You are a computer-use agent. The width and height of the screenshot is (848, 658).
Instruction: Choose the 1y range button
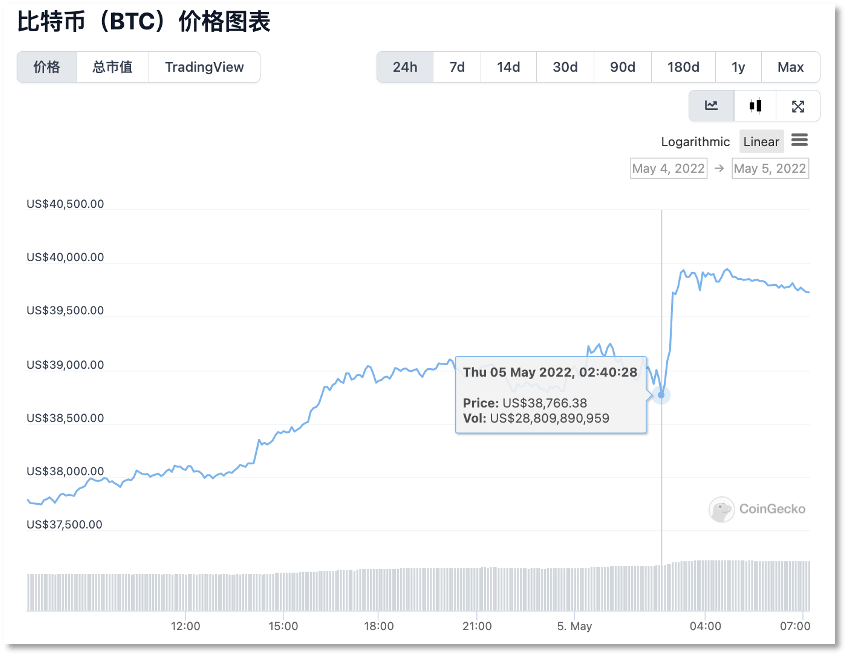[x=738, y=67]
